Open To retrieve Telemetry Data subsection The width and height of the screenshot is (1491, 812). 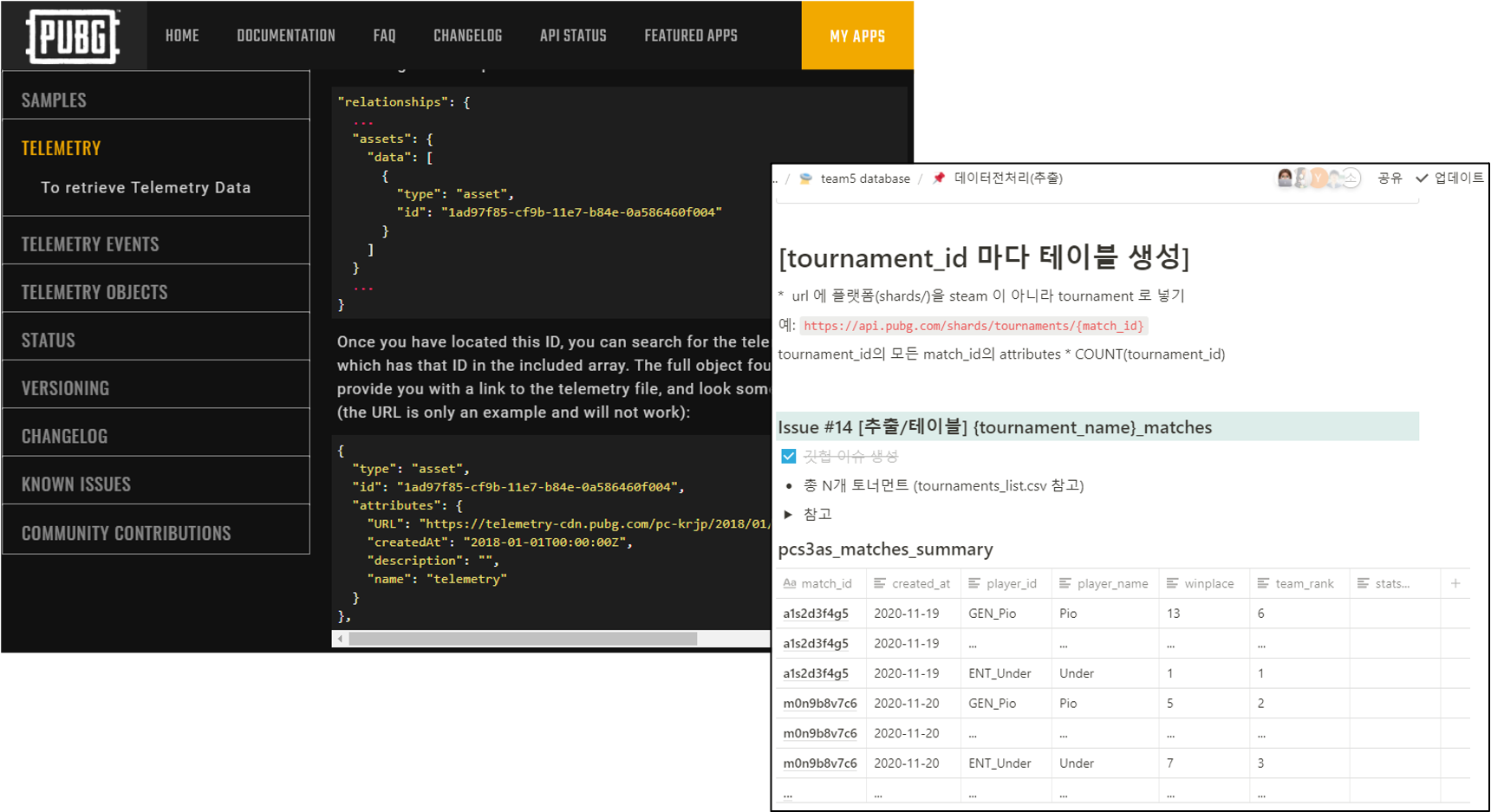coord(146,187)
